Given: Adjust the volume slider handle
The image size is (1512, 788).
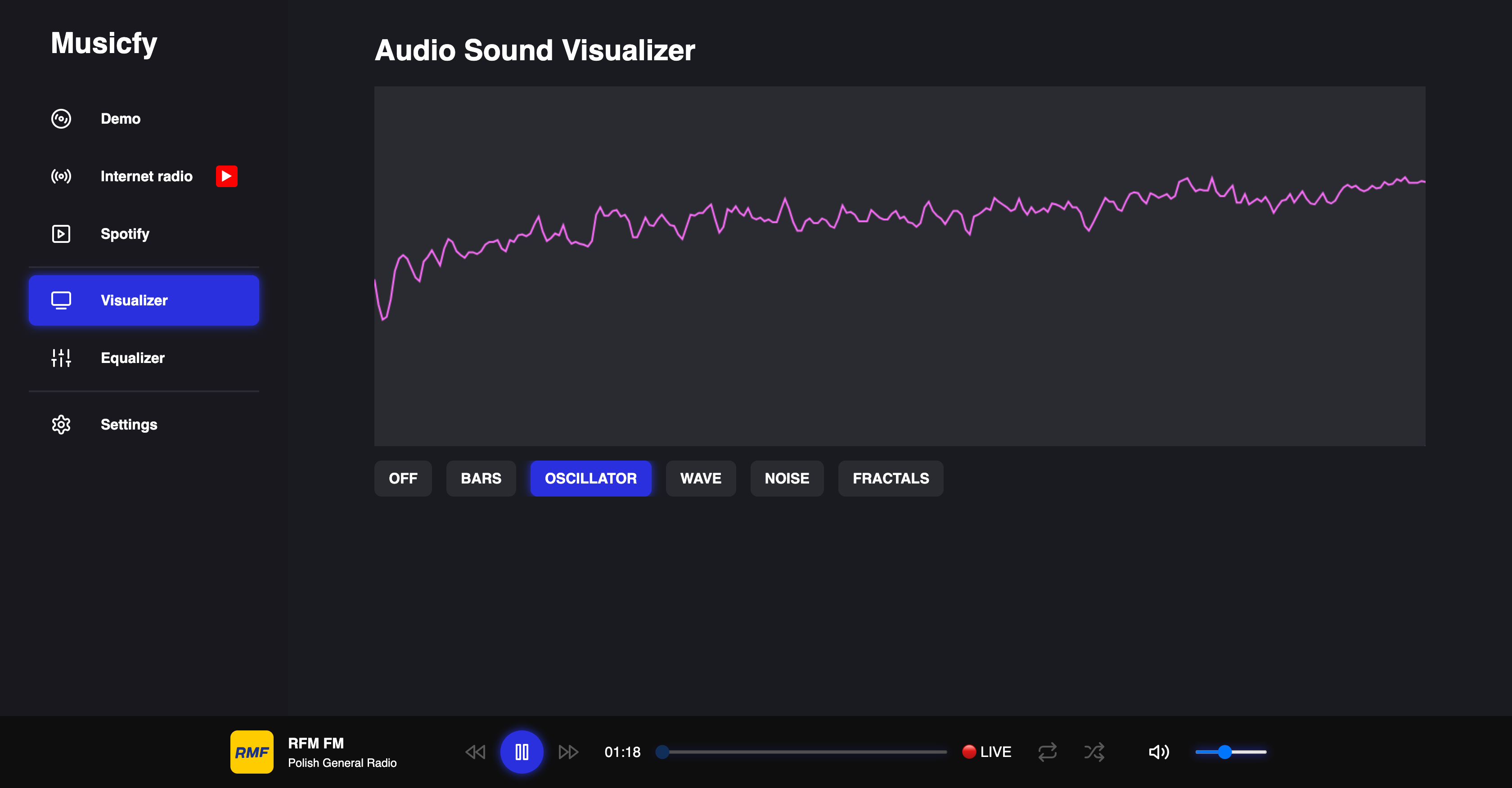Looking at the screenshot, I should (1224, 752).
